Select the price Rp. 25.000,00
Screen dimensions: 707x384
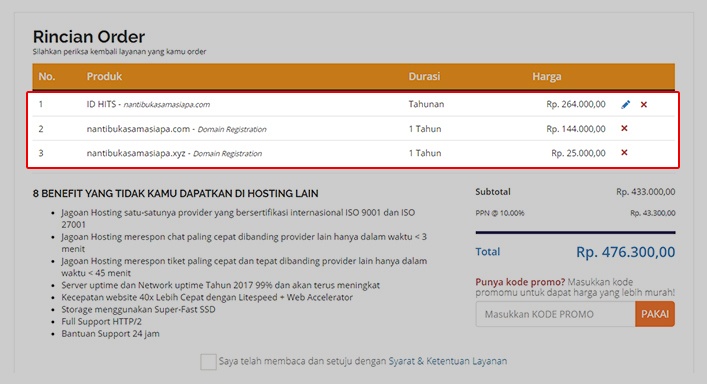(578, 153)
